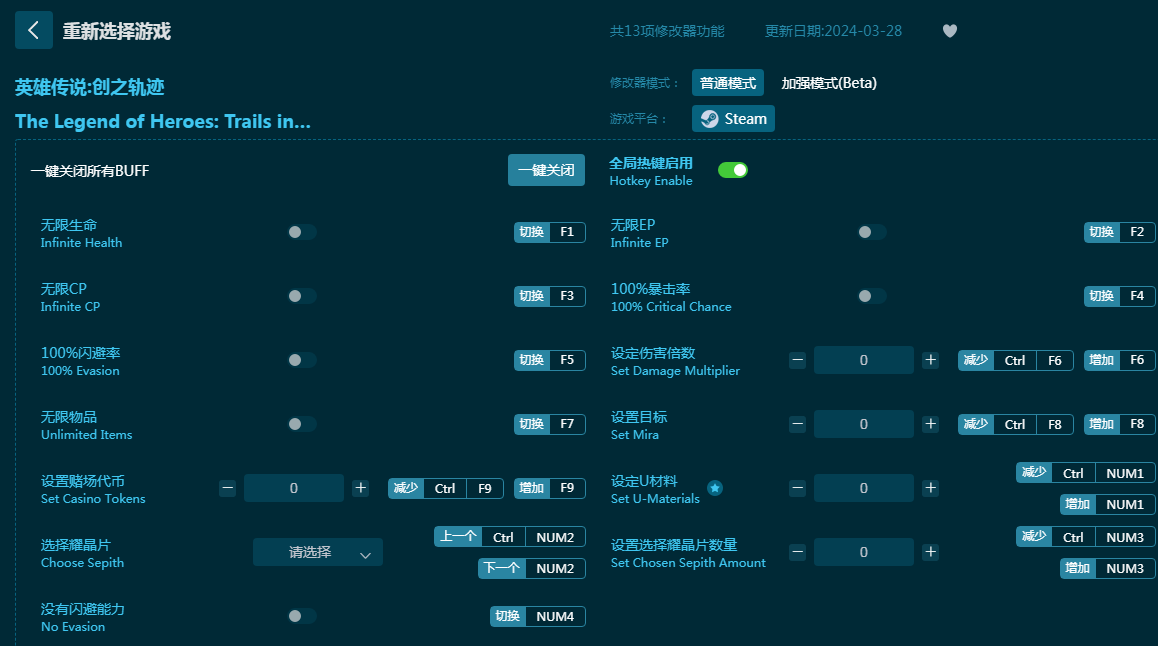Decrease Set Damage Multiplier with minus
The height and width of the screenshot is (646, 1158).
[797, 360]
